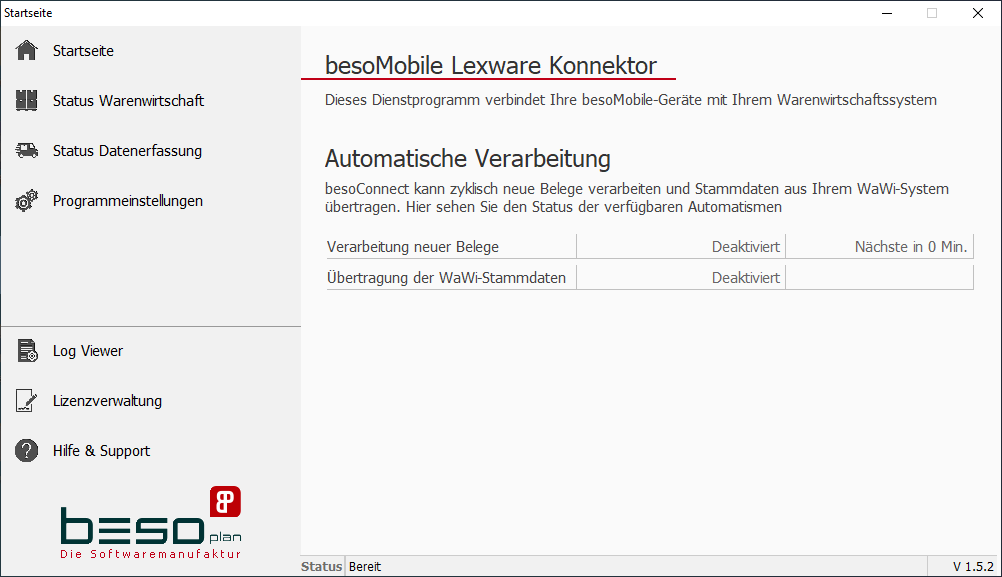Click the Lizenzverwaltung signature icon

pos(26,401)
